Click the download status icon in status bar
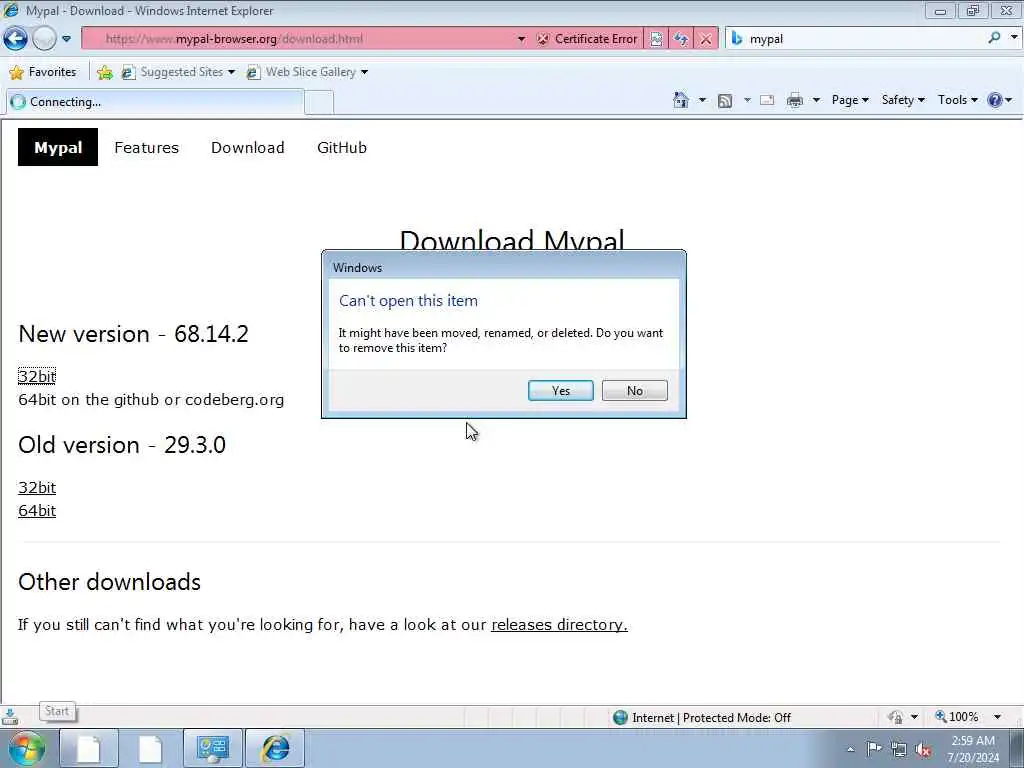 pyautogui.click(x=10, y=717)
